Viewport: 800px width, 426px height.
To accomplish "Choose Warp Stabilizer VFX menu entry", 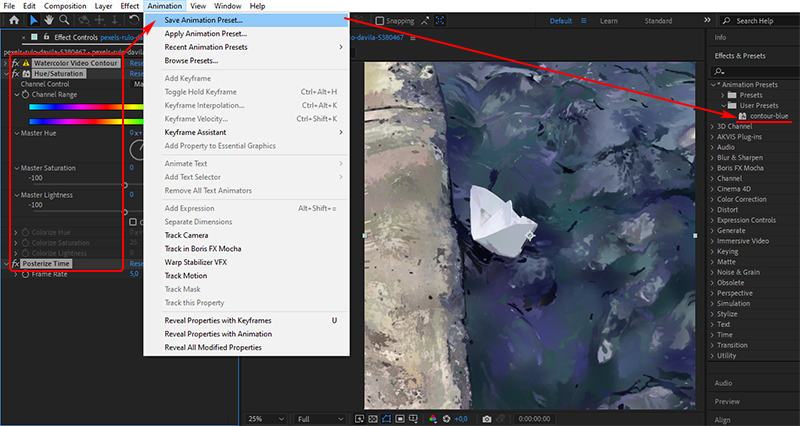I will [x=246, y=262].
